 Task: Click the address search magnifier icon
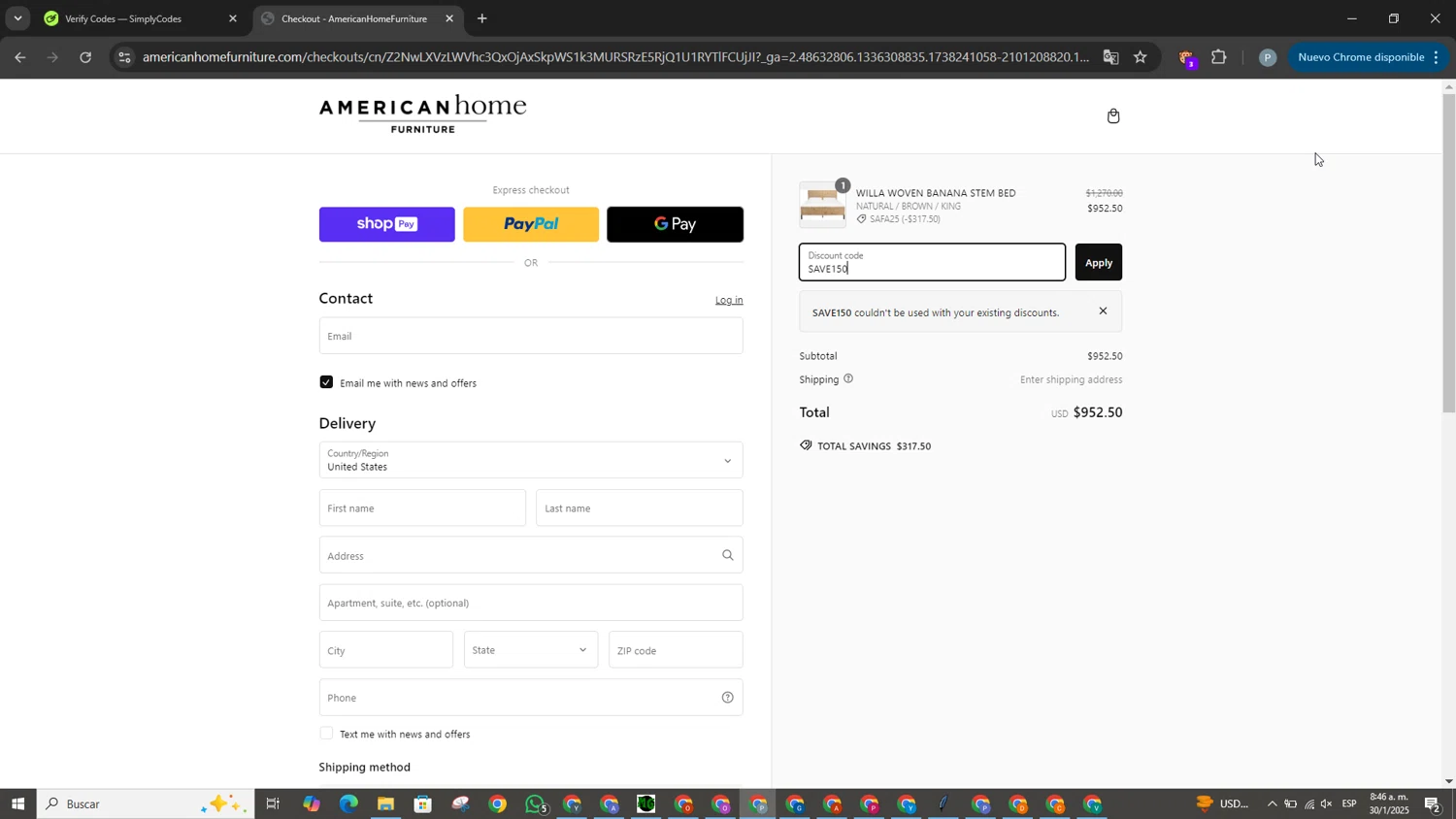click(727, 555)
